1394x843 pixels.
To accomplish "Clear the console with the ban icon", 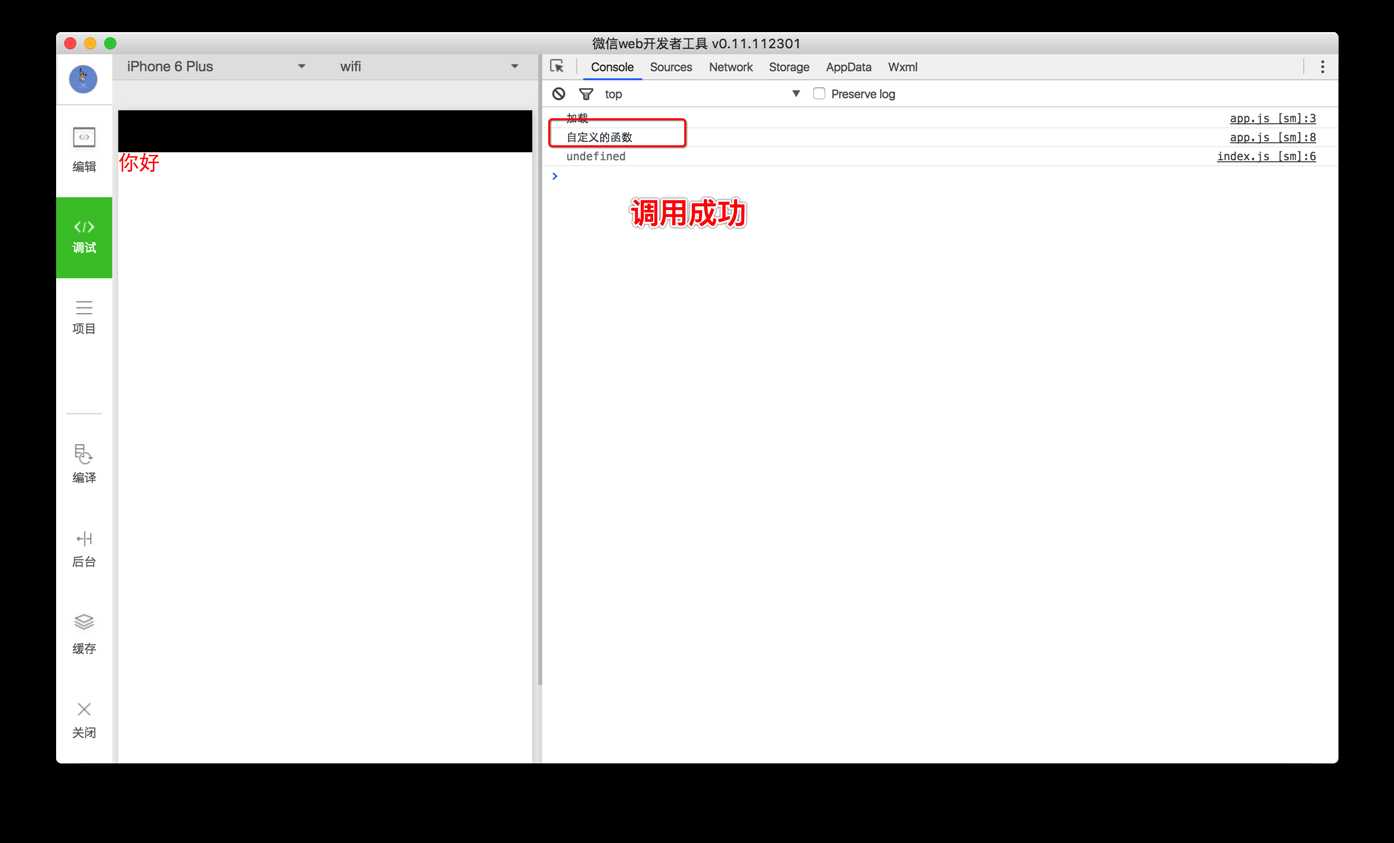I will tap(559, 93).
